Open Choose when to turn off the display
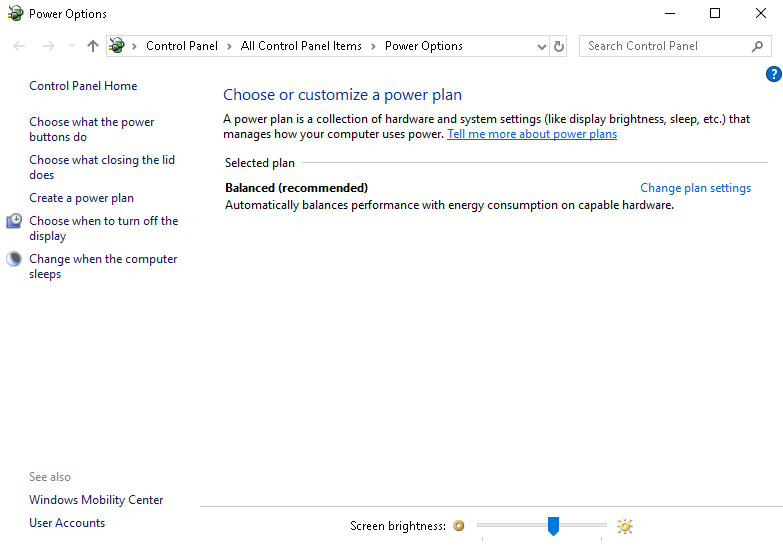 click(103, 228)
